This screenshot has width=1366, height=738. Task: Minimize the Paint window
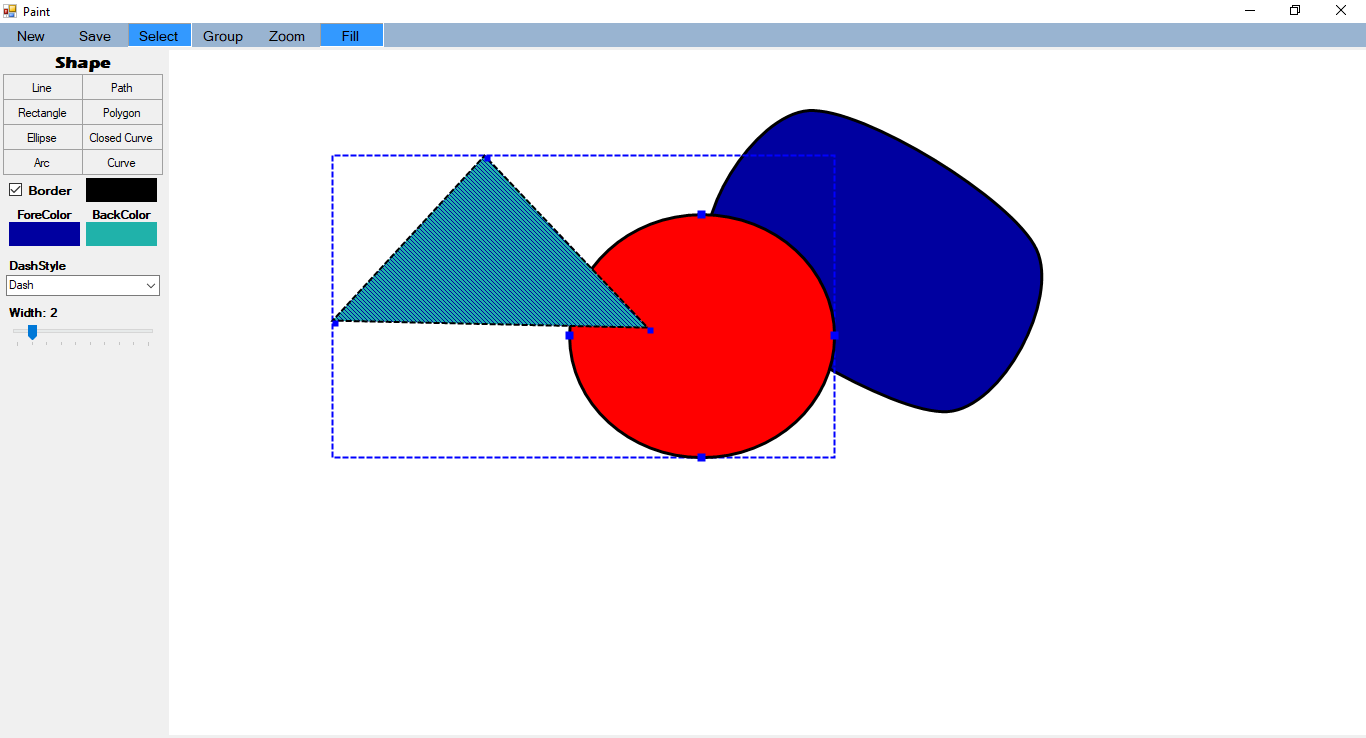1250,11
